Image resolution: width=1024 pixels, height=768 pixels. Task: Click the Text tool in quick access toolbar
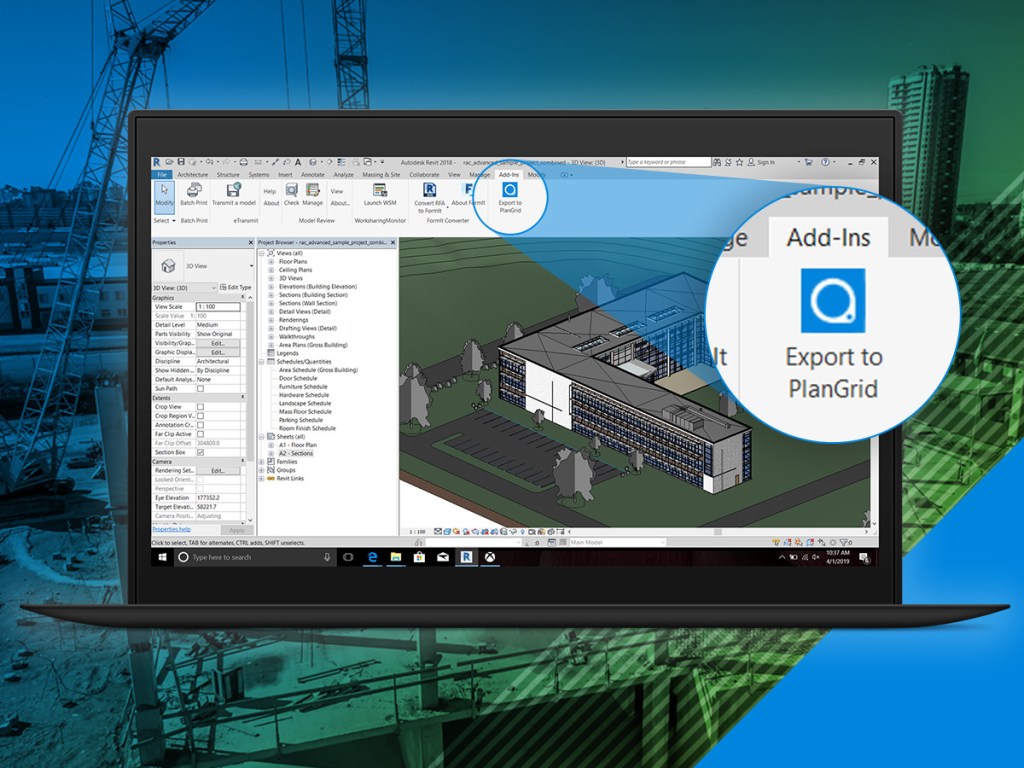pyautogui.click(x=298, y=162)
